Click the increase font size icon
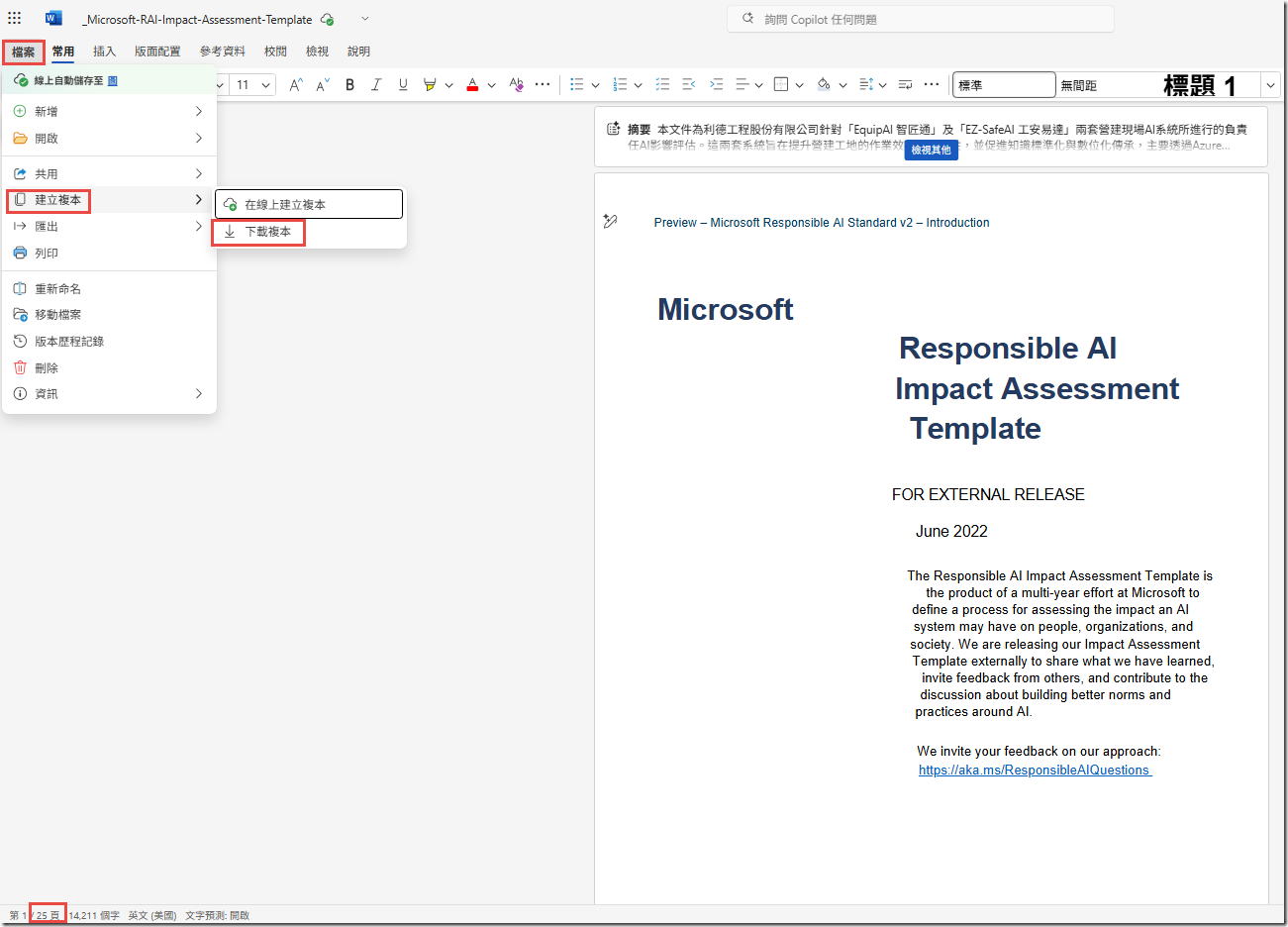The height and width of the screenshot is (927, 1288). point(295,85)
